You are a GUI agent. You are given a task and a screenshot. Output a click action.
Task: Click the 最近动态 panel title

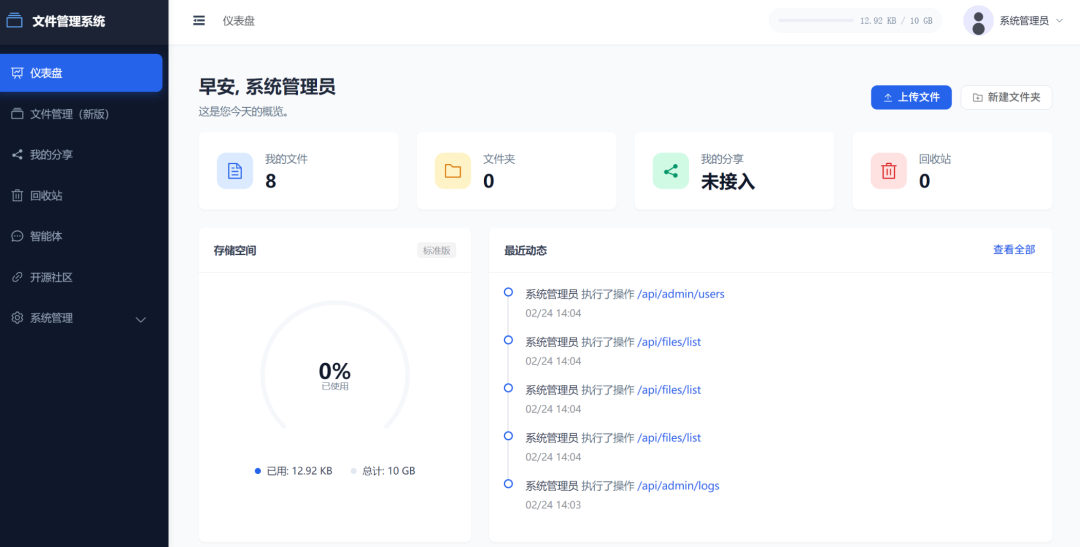coord(526,251)
